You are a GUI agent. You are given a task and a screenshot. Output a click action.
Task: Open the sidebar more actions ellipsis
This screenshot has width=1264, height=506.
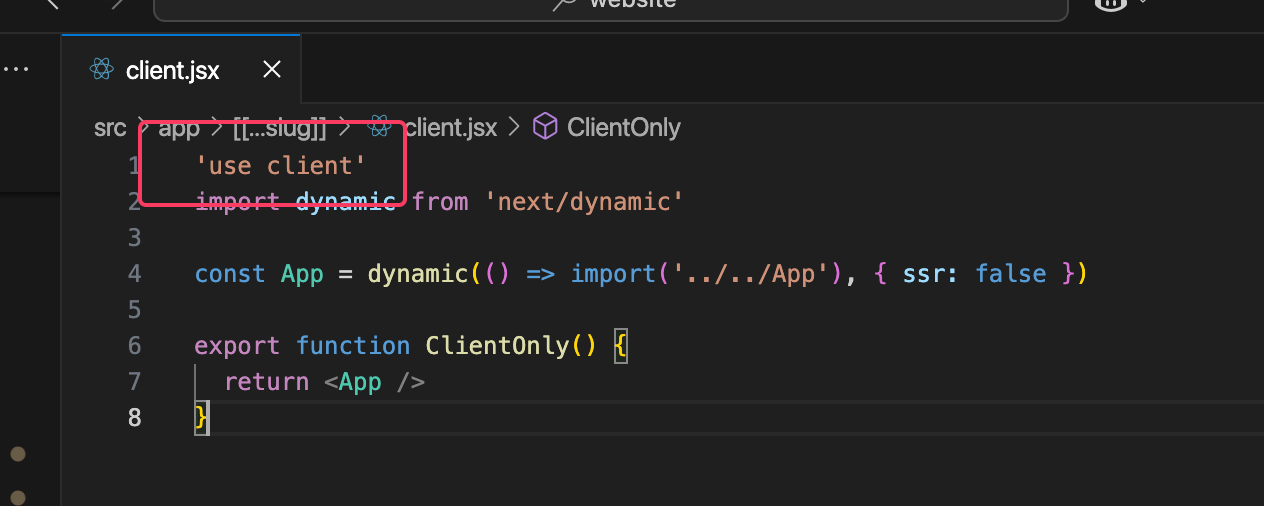(16, 70)
